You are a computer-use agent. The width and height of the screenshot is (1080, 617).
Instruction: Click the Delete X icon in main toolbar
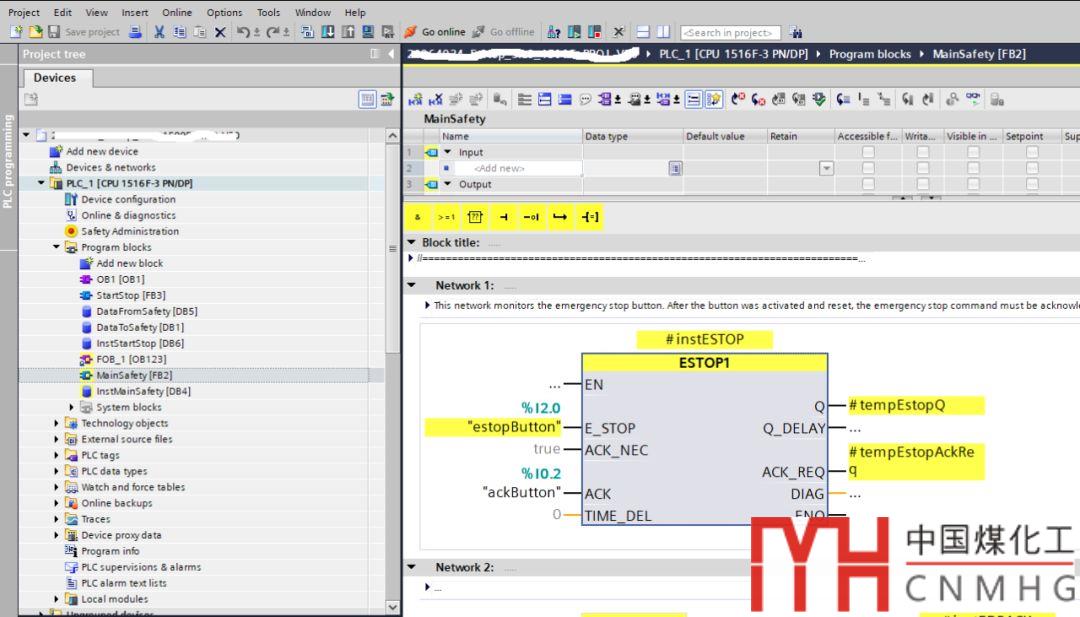coord(220,32)
